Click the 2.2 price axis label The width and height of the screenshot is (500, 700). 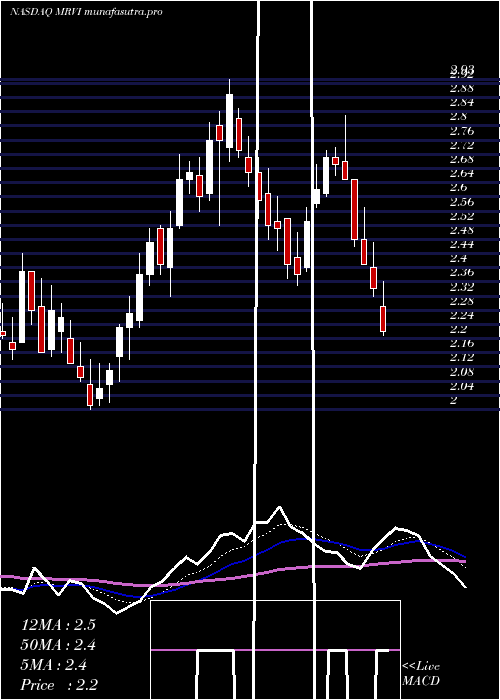(x=458, y=329)
